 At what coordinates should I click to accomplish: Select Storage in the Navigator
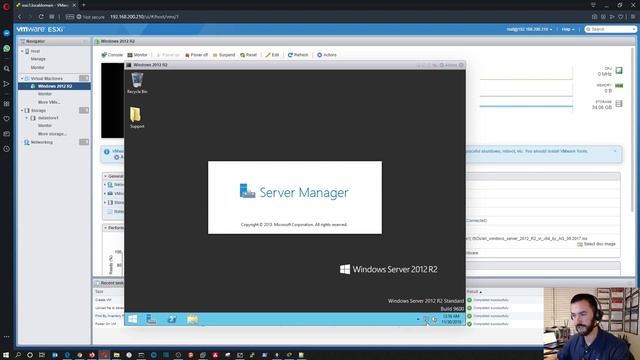coord(38,111)
